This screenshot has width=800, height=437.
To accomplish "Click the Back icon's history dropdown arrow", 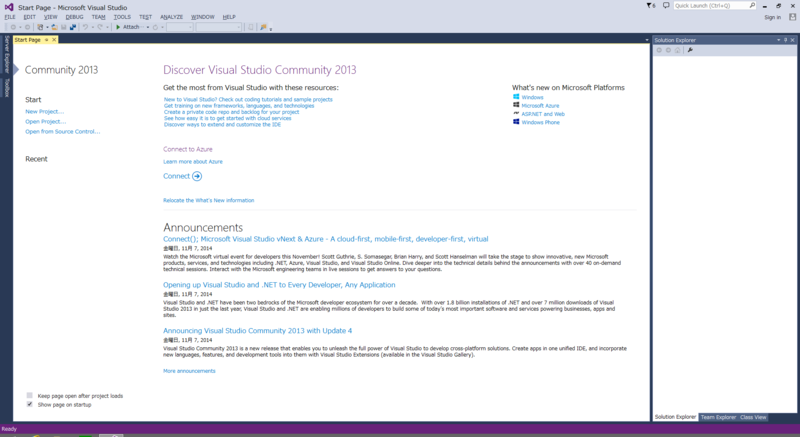I will tap(20, 27).
